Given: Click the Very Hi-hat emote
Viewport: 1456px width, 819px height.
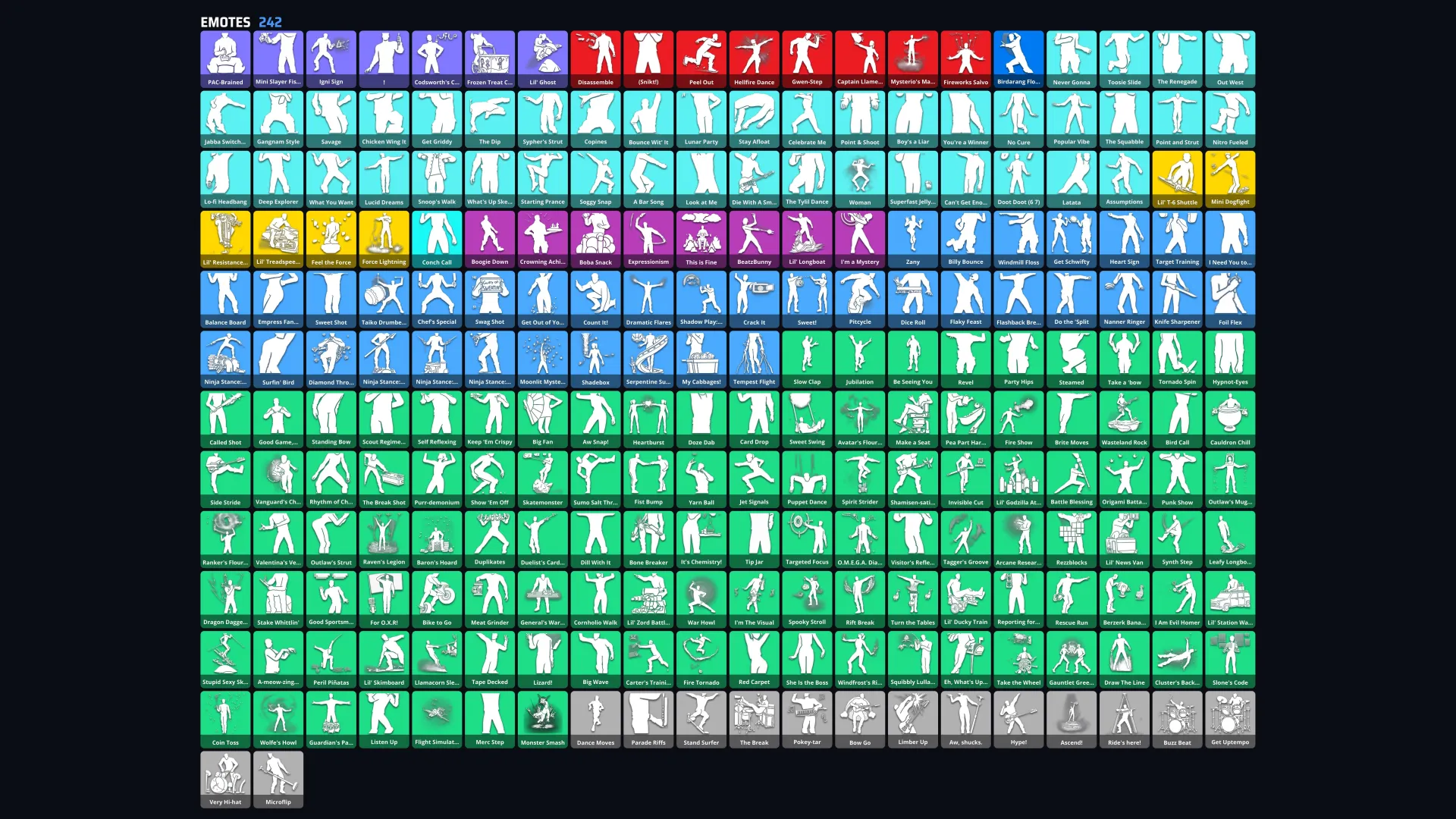Looking at the screenshot, I should [225, 780].
